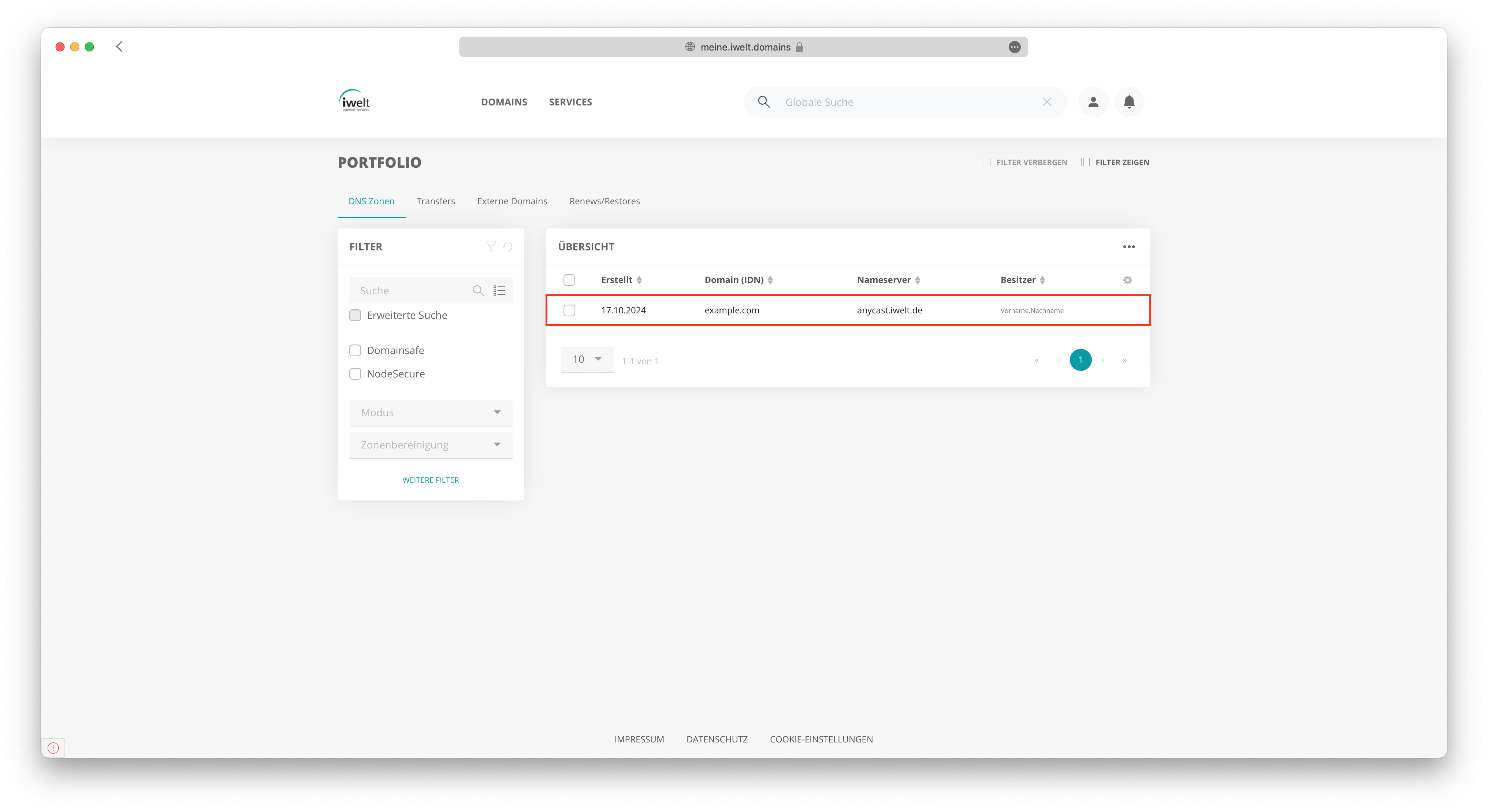This screenshot has width=1488, height=812.
Task: Go to first page with double-left arrow
Action: point(1037,360)
